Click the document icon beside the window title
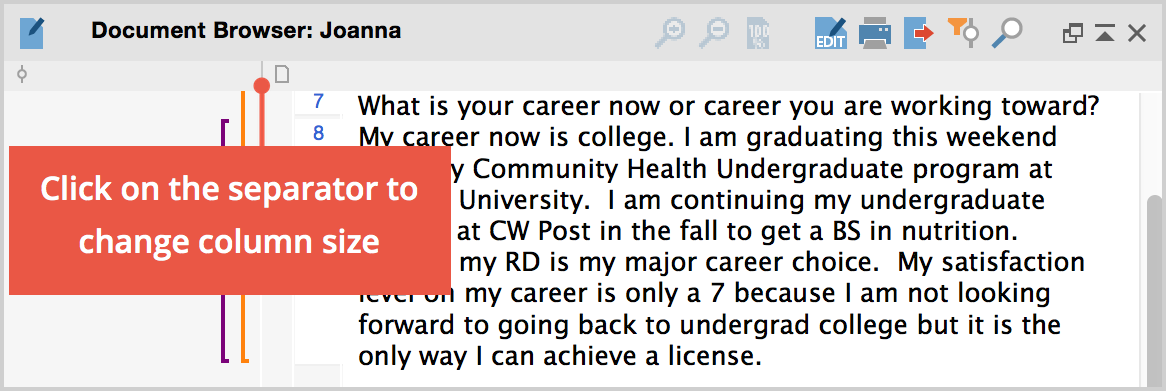 [32, 33]
